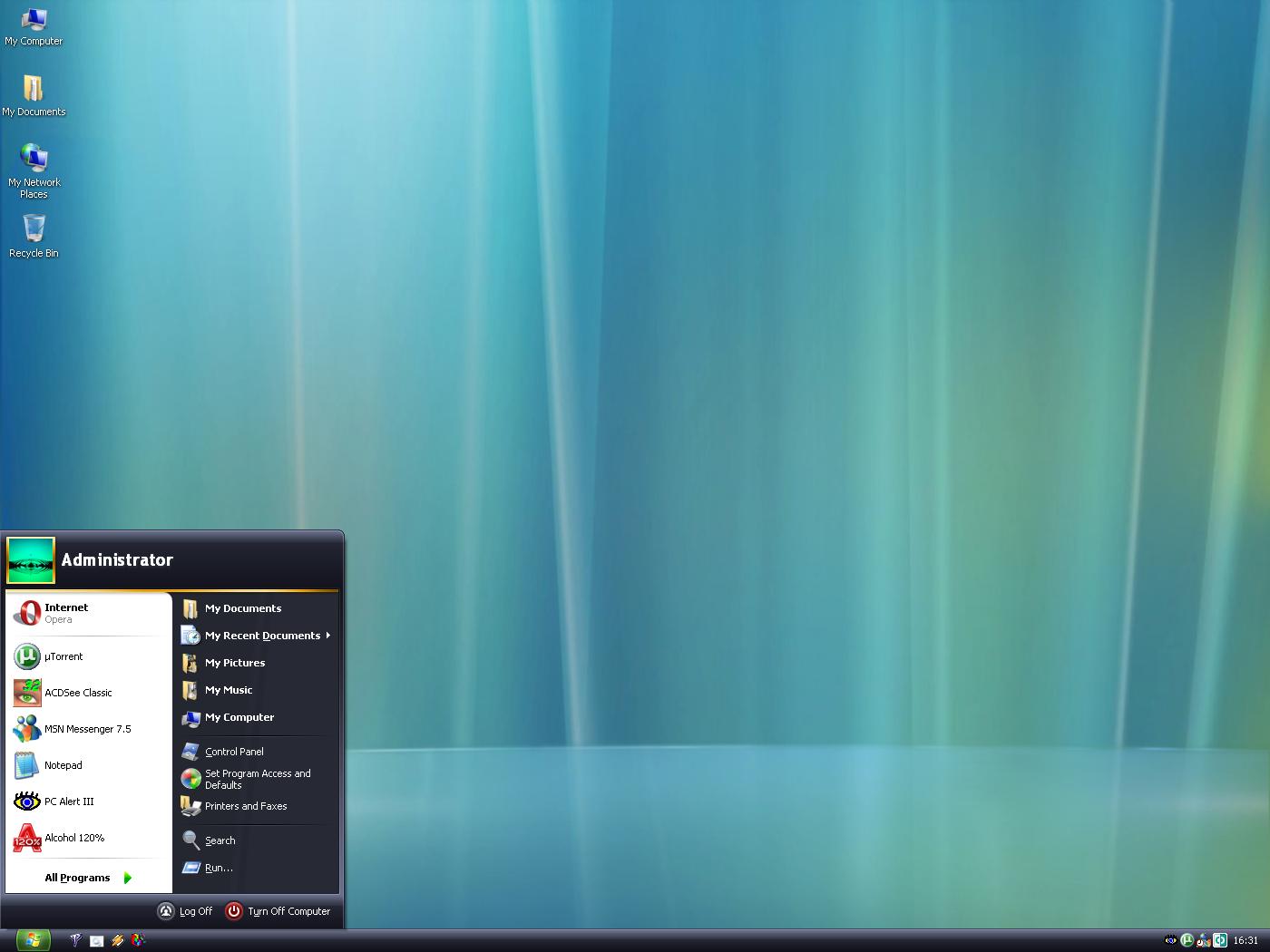Viewport: 1270px width, 952px height.
Task: Start MSN Messenger 7.5 from the Start menu
Action: 88,729
